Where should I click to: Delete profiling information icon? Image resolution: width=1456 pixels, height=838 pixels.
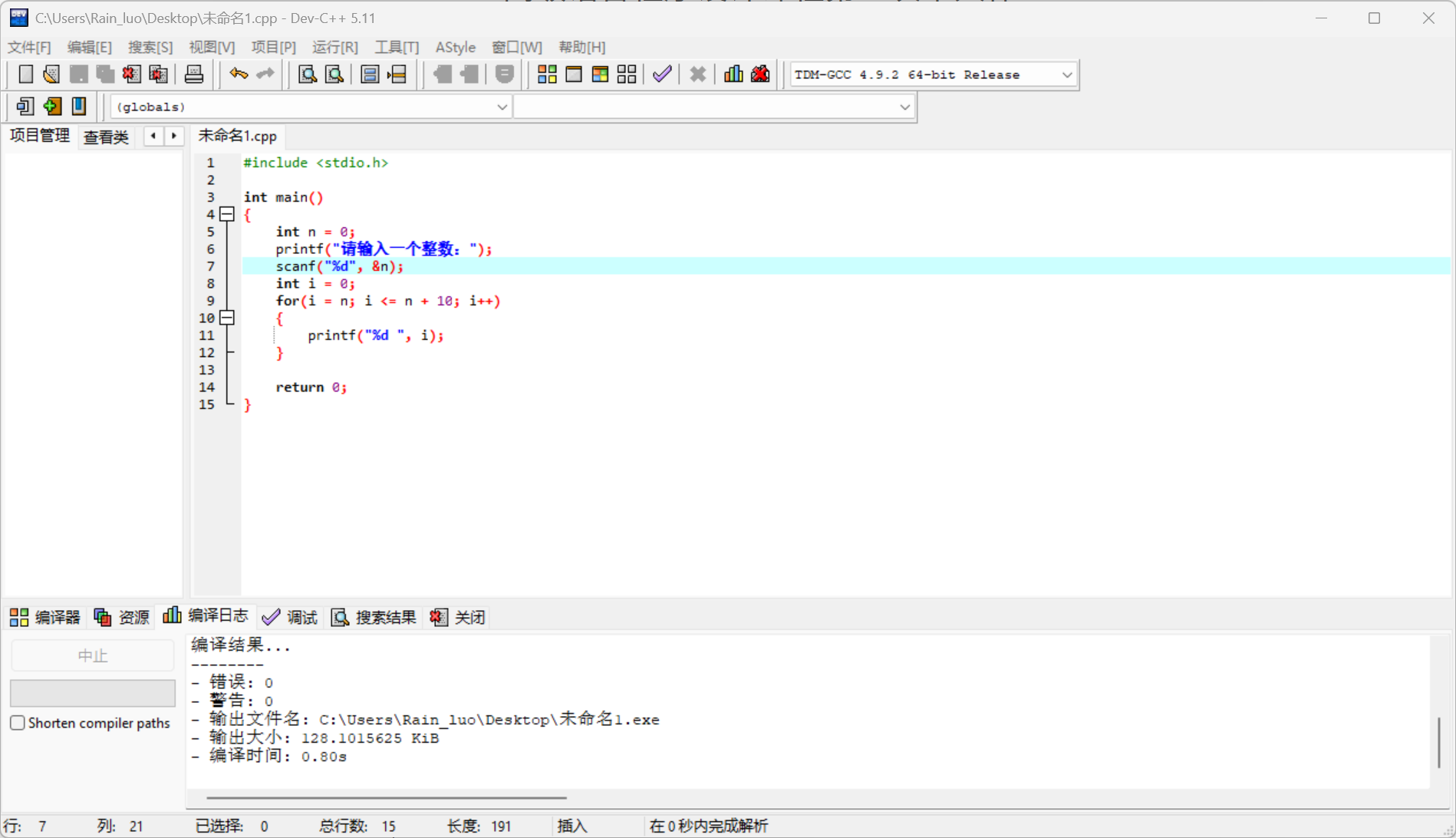760,74
